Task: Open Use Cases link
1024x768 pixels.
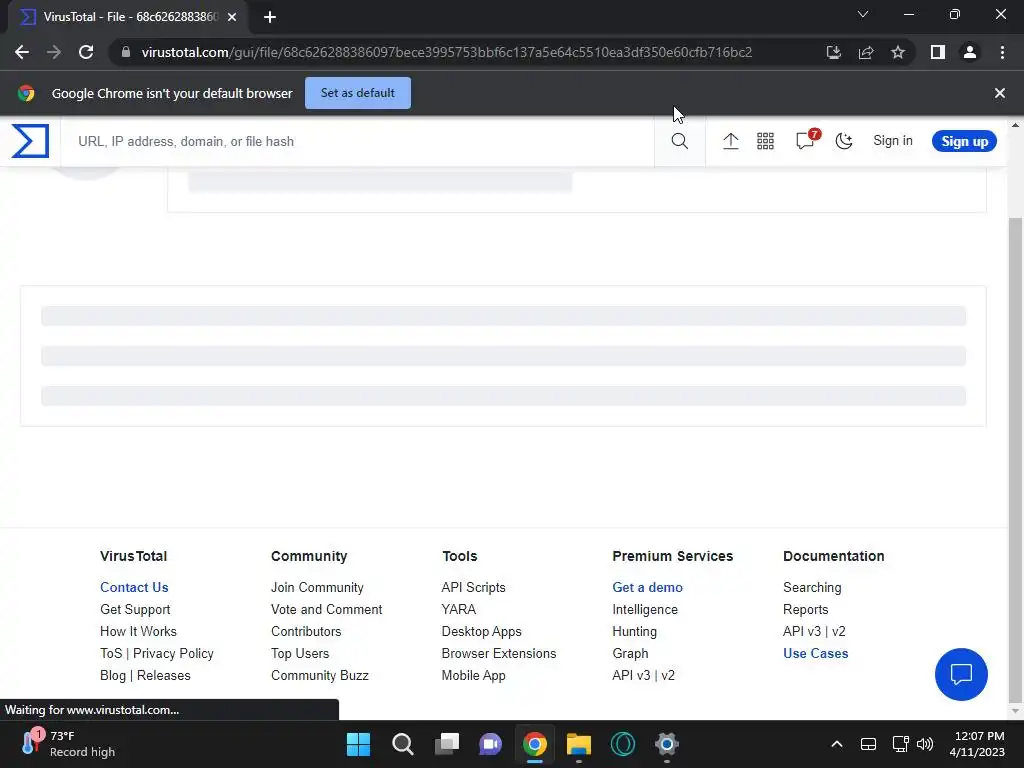Action: point(815,653)
